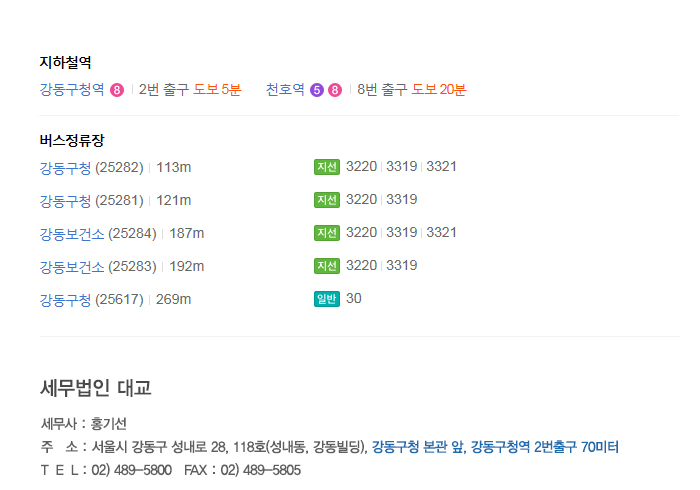Image resolution: width=700 pixels, height=490 pixels.
Task: Open 천호역 subway station link
Action: tap(285, 90)
